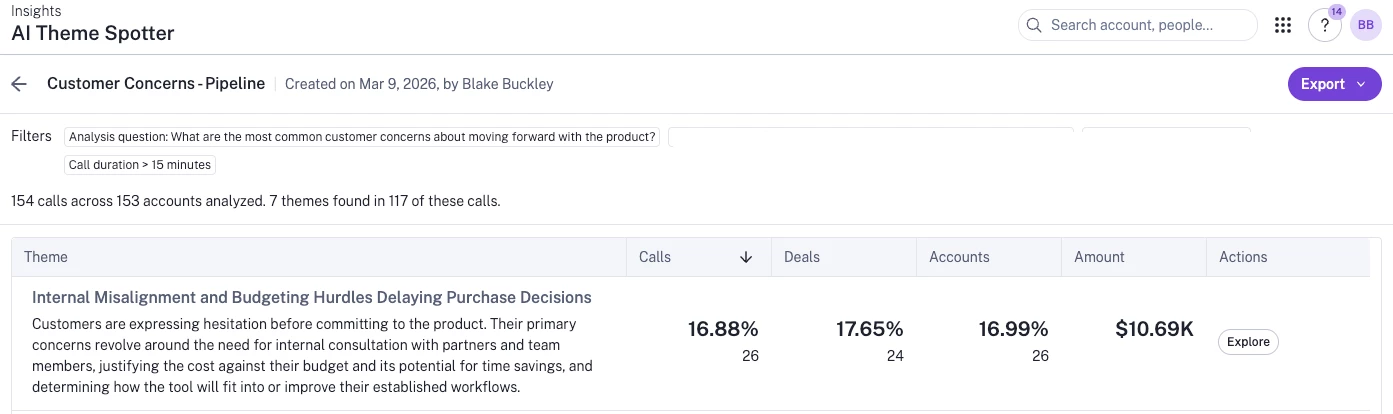This screenshot has height=414, width=1393.
Task: Open the apps grid menu
Action: 1283,25
